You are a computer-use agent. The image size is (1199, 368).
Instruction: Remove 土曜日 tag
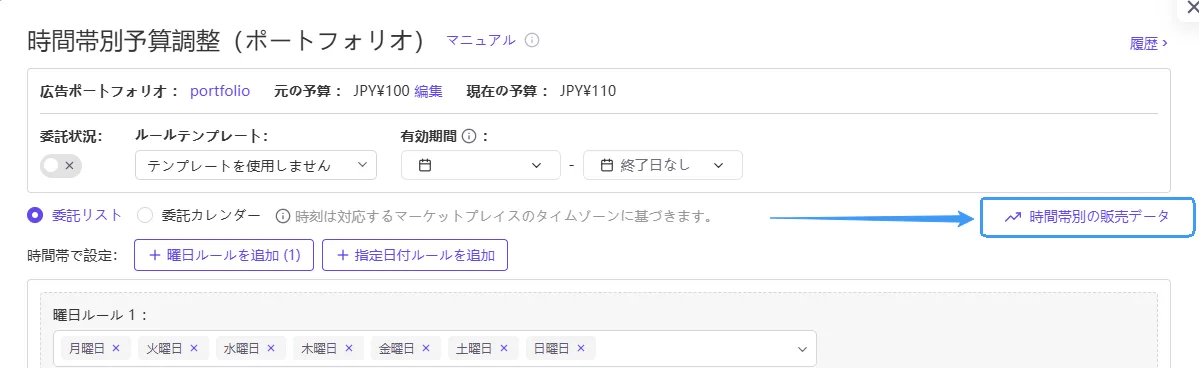coord(504,348)
